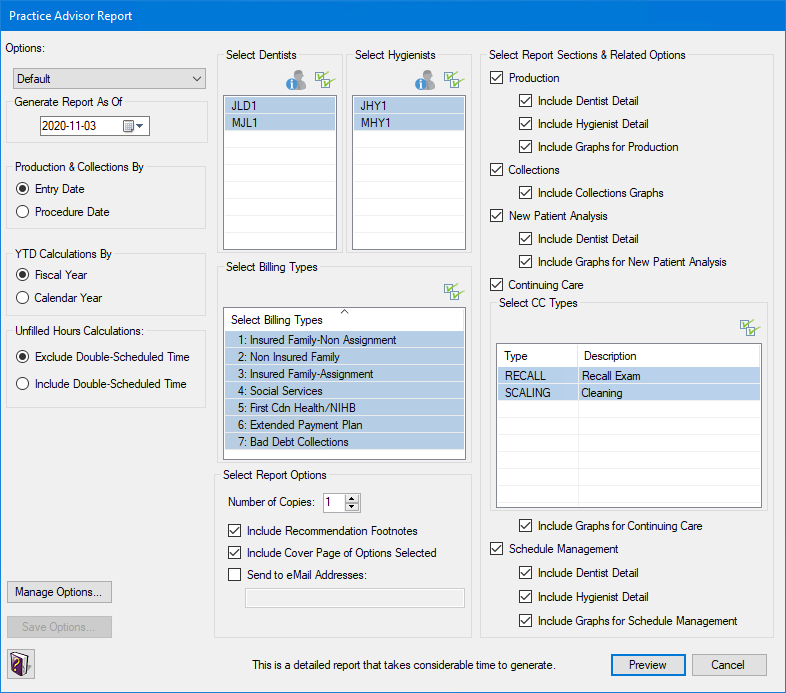Select the Procedure Date radio button
Screen dimensions: 786x693
tap(23, 212)
